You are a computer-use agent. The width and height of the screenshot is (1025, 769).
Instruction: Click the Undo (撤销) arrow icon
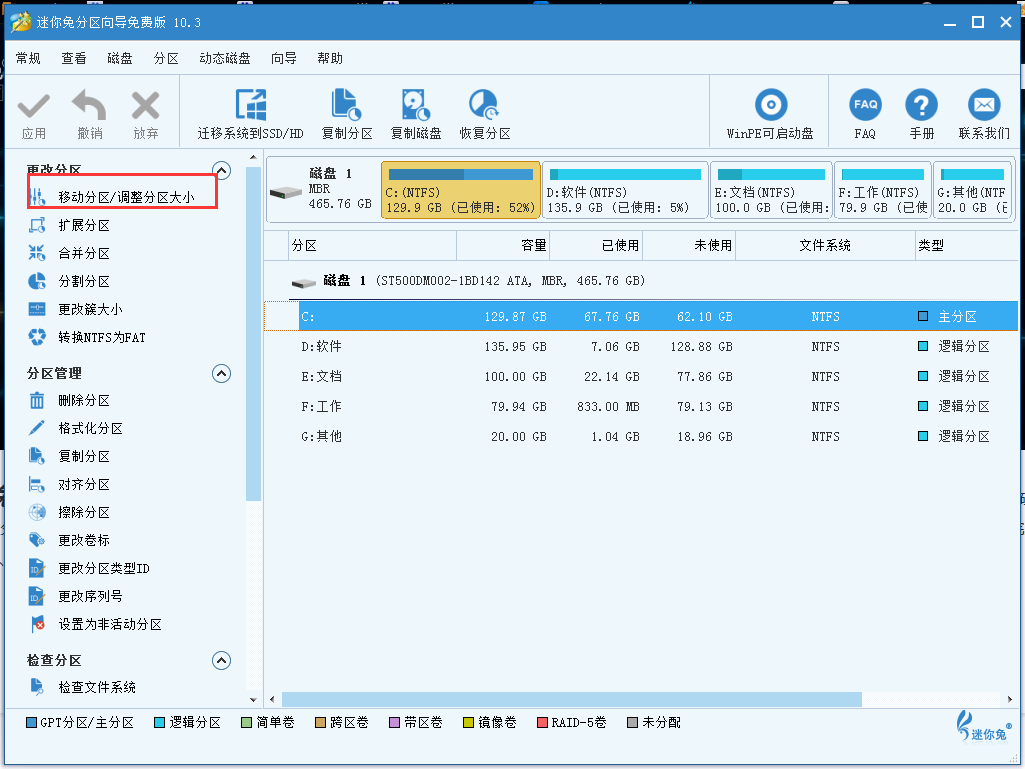pos(90,105)
